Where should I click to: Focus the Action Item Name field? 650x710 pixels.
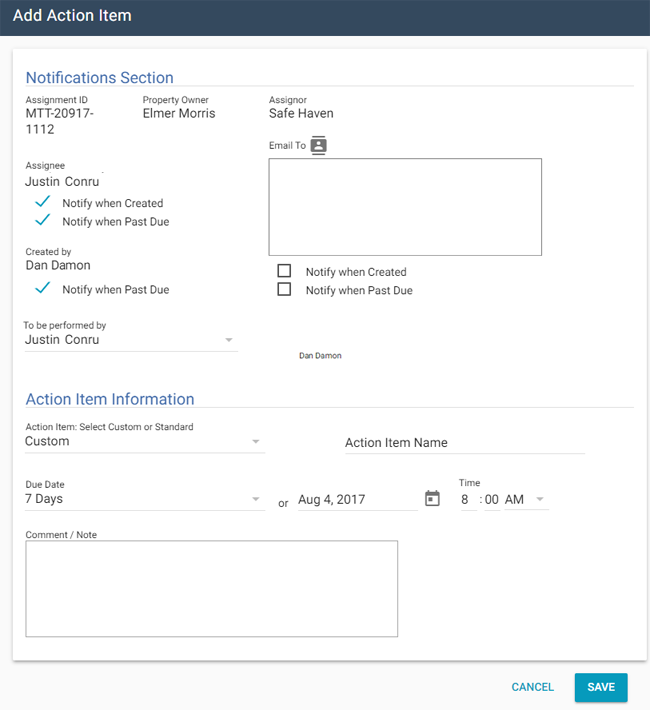465,442
